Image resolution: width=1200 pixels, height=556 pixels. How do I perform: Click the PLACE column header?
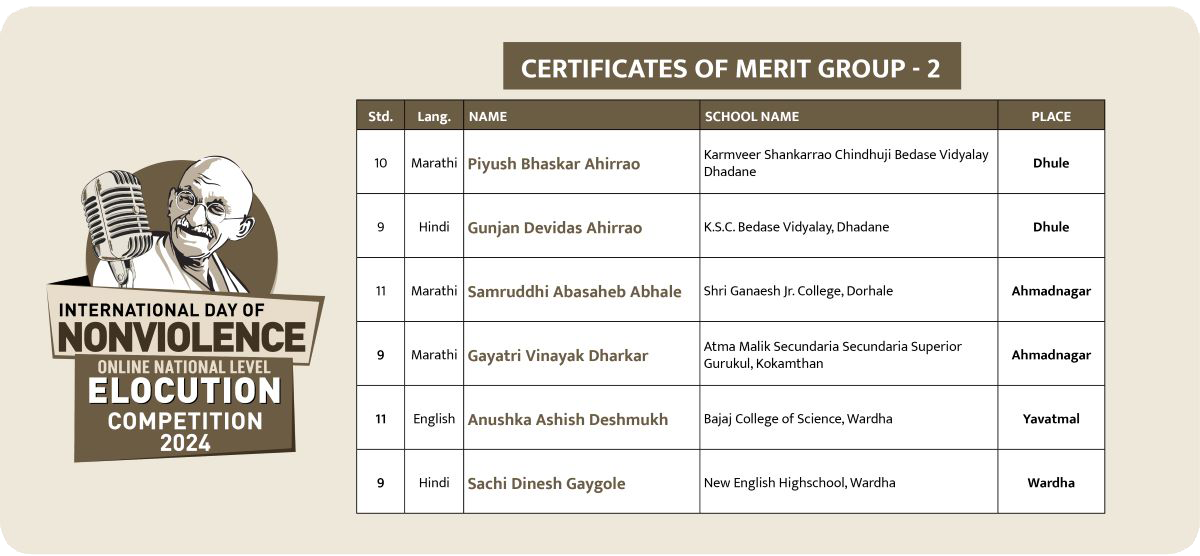point(1051,116)
